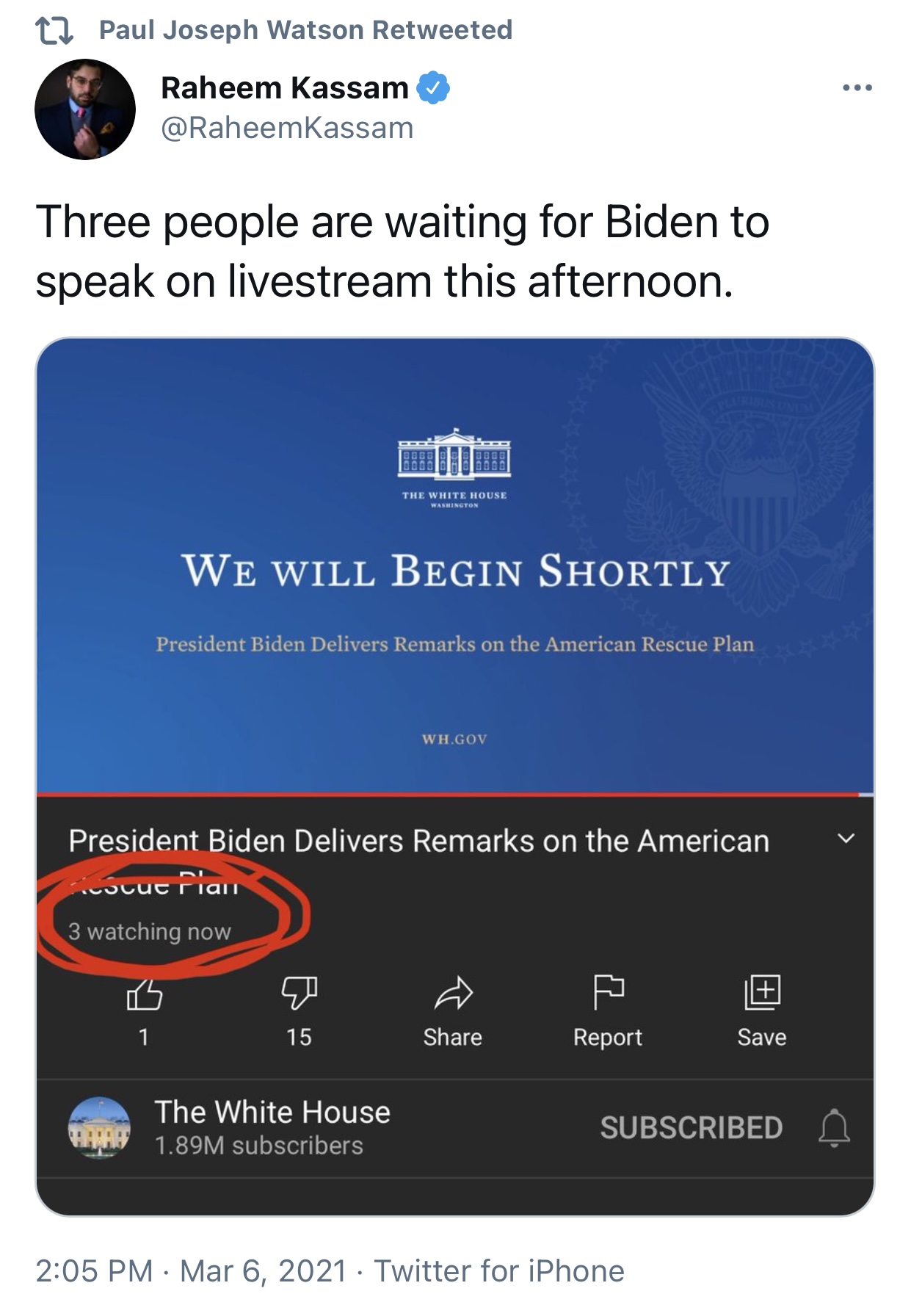Tap the We Will Begin Shortly video
The height and width of the screenshot is (1316, 911).
(455, 565)
